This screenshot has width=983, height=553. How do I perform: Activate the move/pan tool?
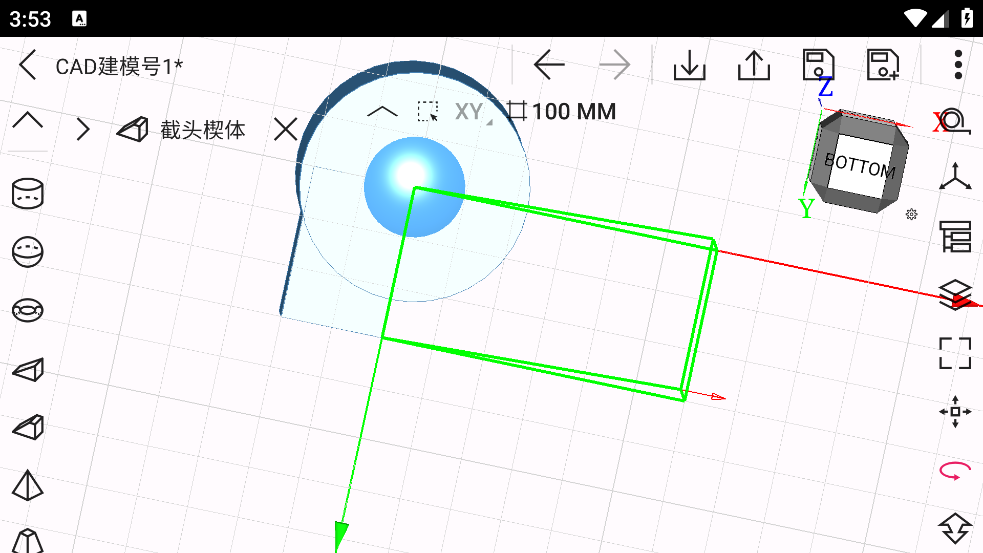[955, 411]
